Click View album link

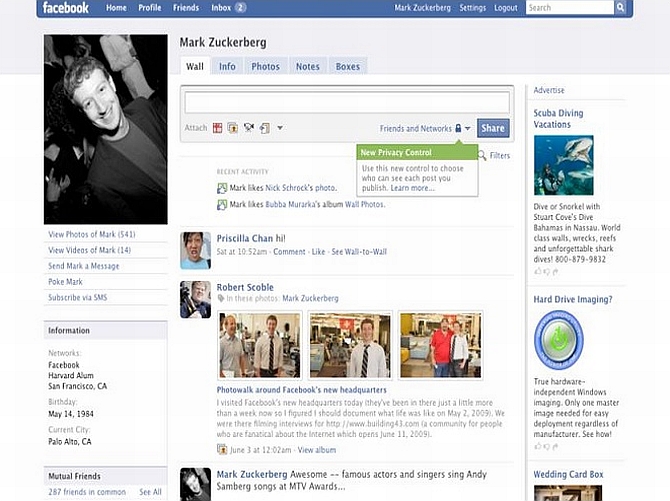tap(317, 450)
